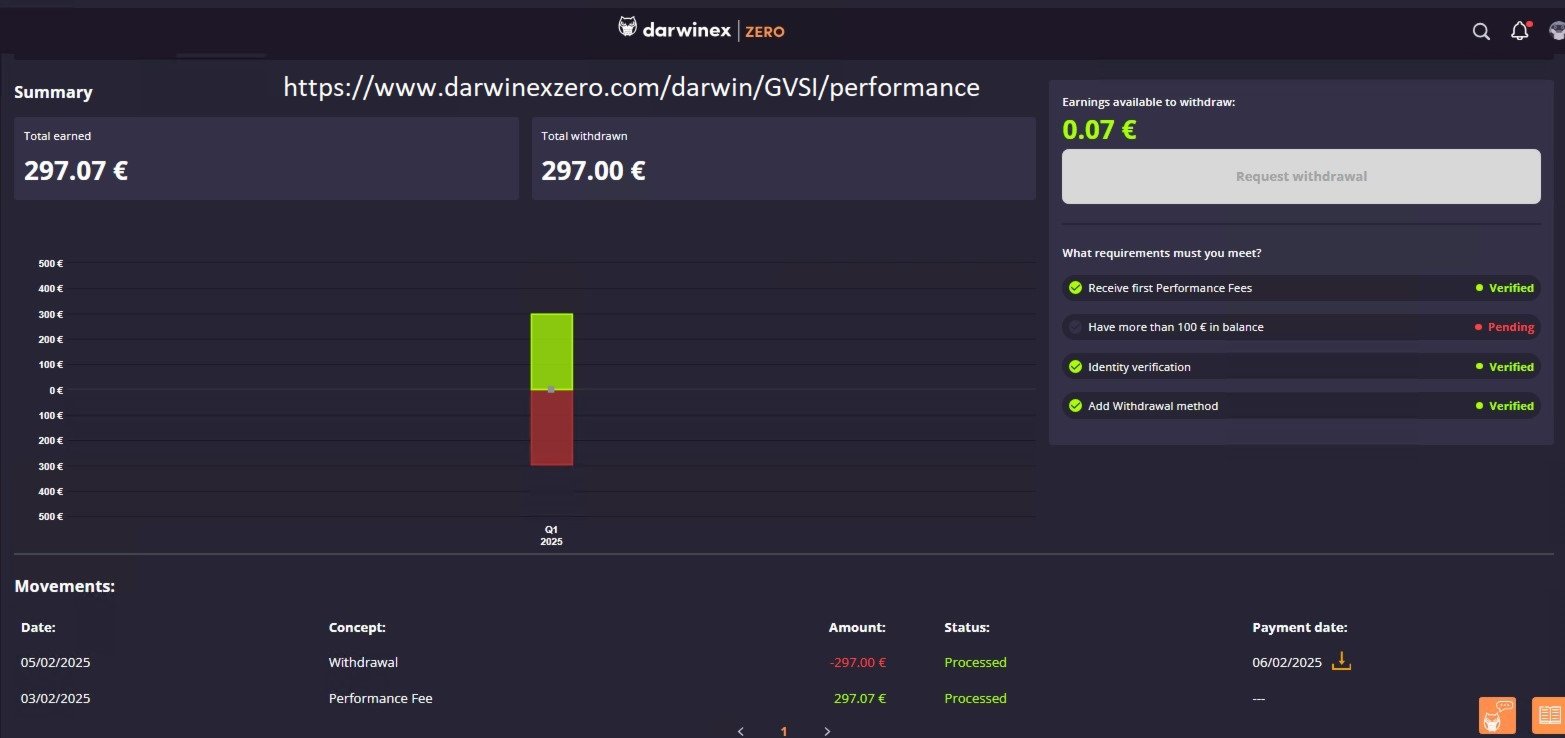Click the 03/02/2025 movement date
The image size is (1565, 738).
[56, 698]
